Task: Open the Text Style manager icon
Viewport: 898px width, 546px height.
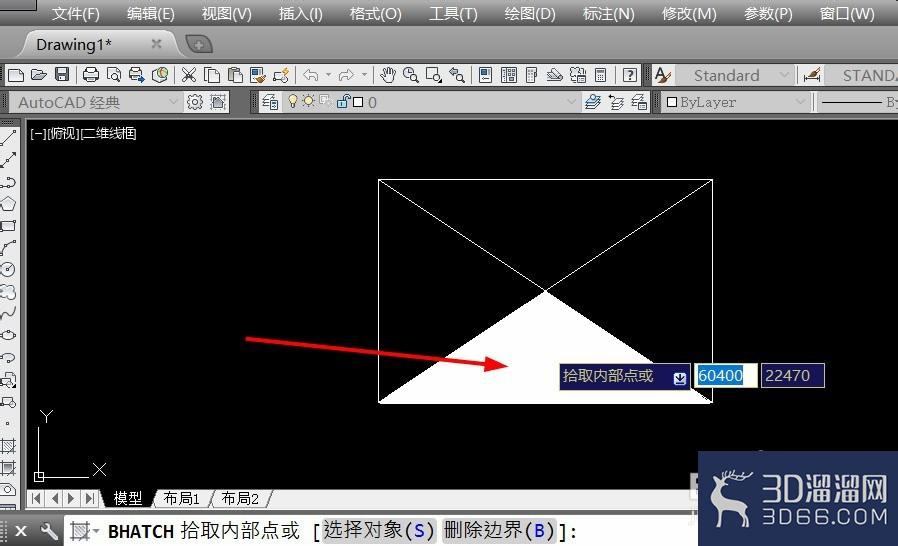Action: tap(663, 75)
